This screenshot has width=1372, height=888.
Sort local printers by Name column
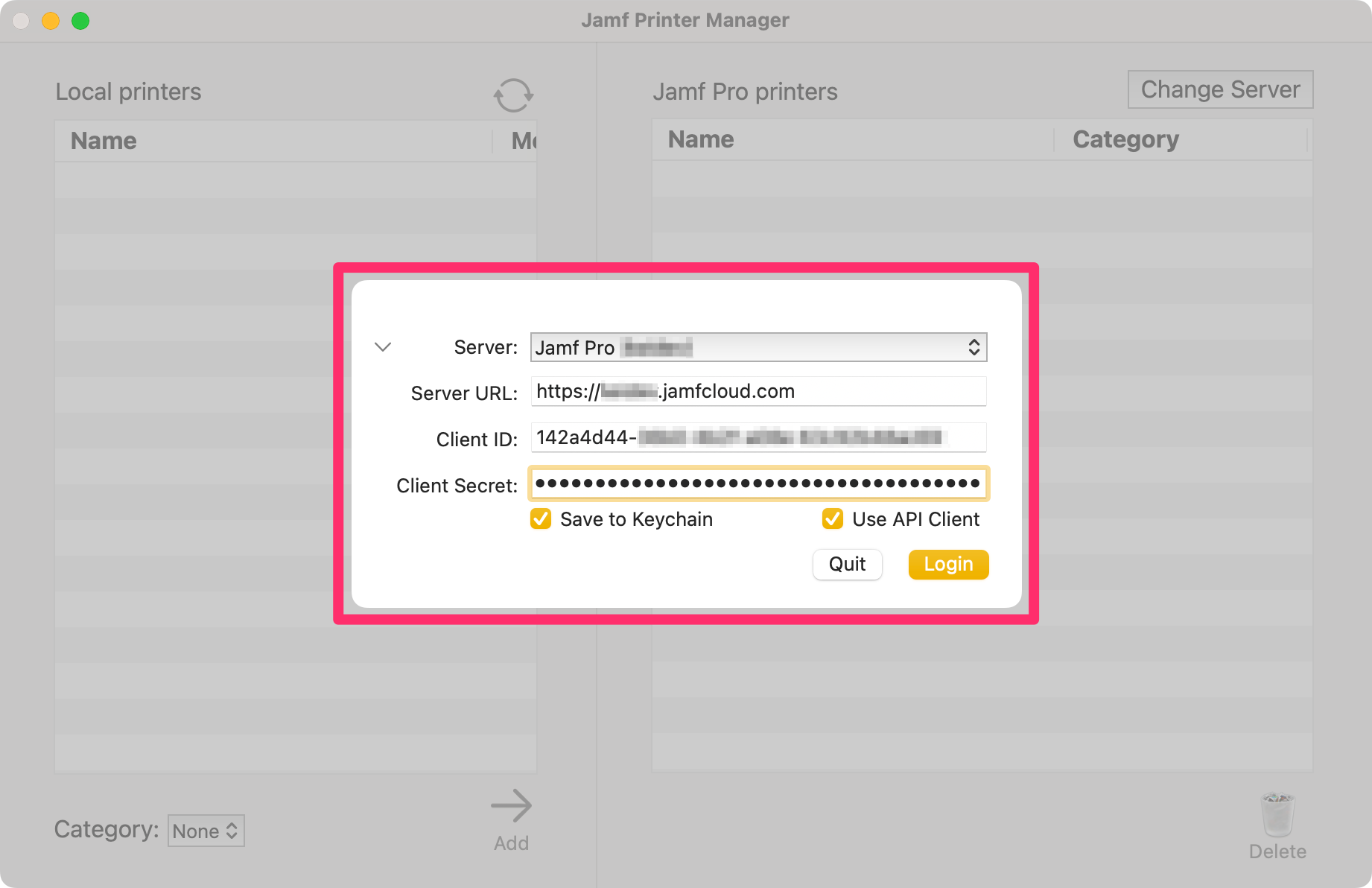(273, 141)
